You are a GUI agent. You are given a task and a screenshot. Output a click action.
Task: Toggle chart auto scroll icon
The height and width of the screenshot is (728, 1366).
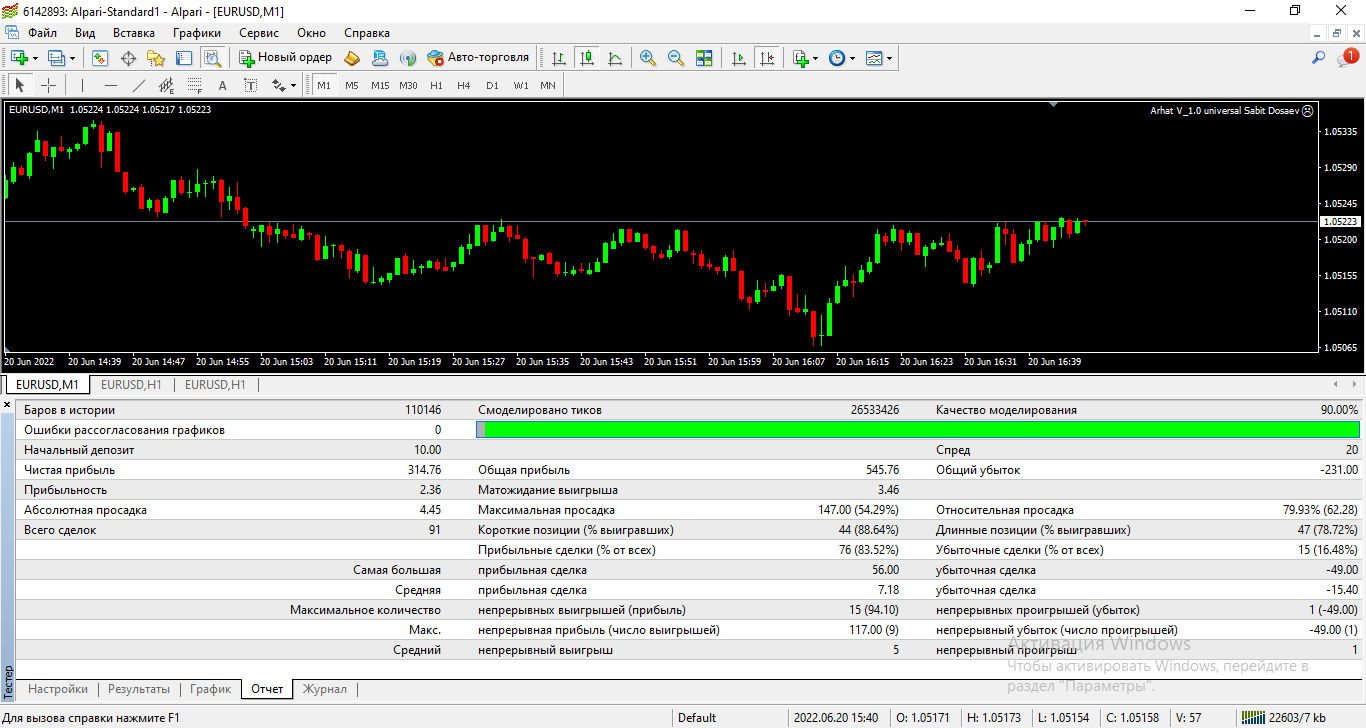(x=739, y=58)
